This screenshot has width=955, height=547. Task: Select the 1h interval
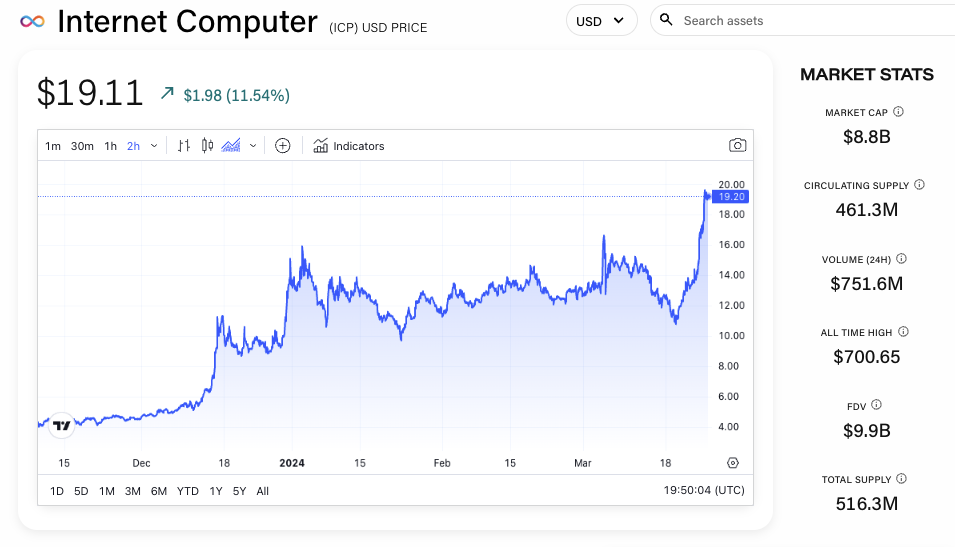click(x=110, y=146)
